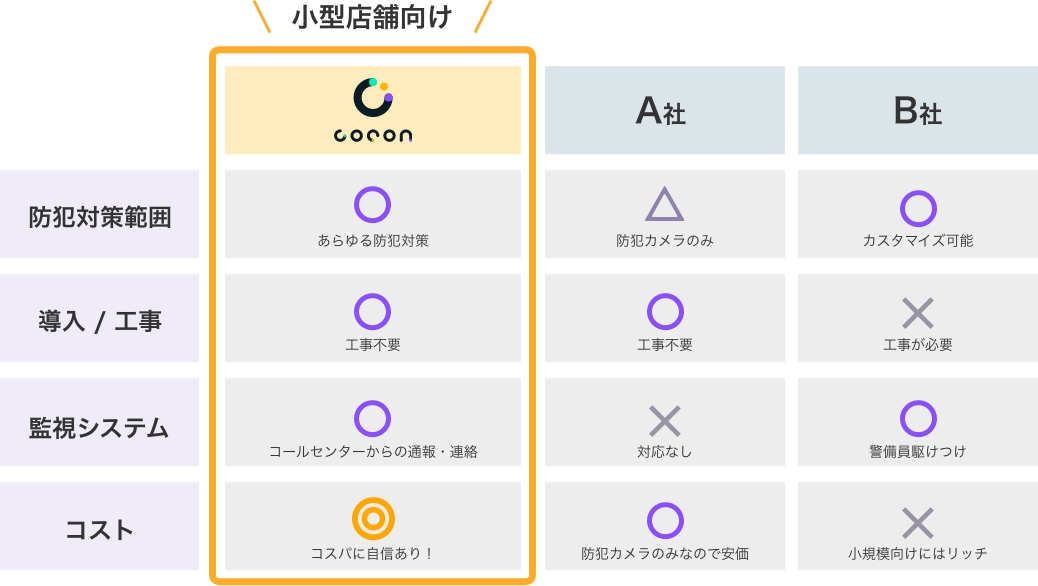Image resolution: width=1038 pixels, height=586 pixels.
Task: Click the circle in A社 工事不要 cell
Action: (x=665, y=311)
